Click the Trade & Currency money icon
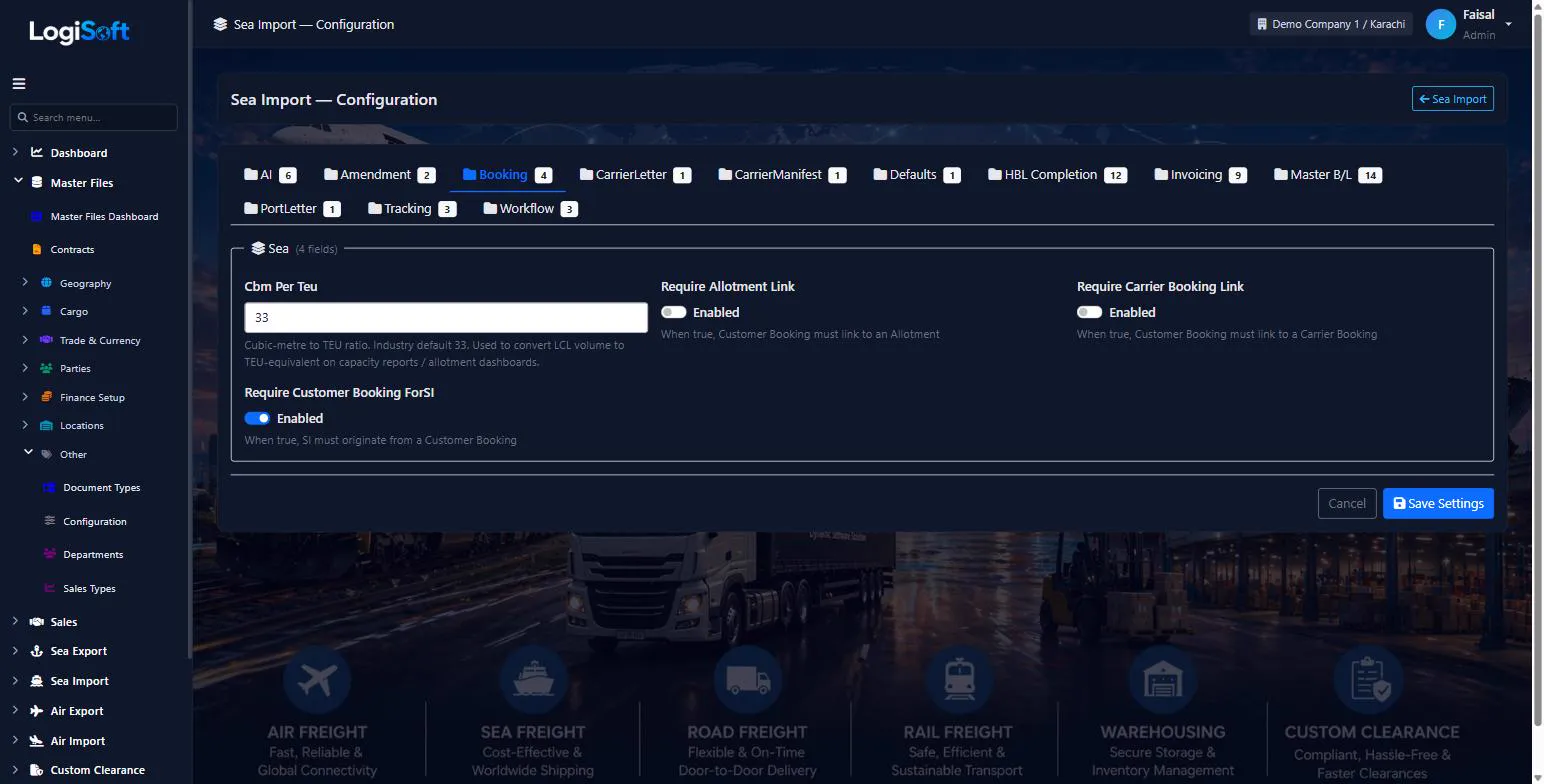Screen dimensions: 1544x784 [x=46, y=340]
